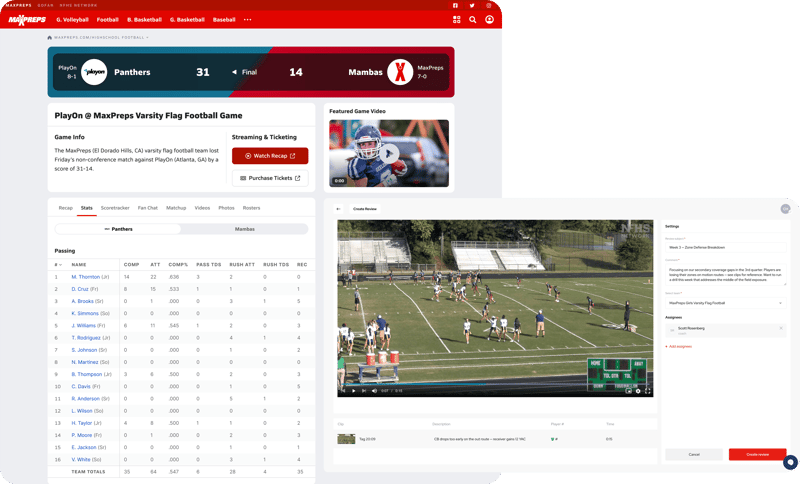
Task: Open player V. White's profile link
Action: [81, 460]
